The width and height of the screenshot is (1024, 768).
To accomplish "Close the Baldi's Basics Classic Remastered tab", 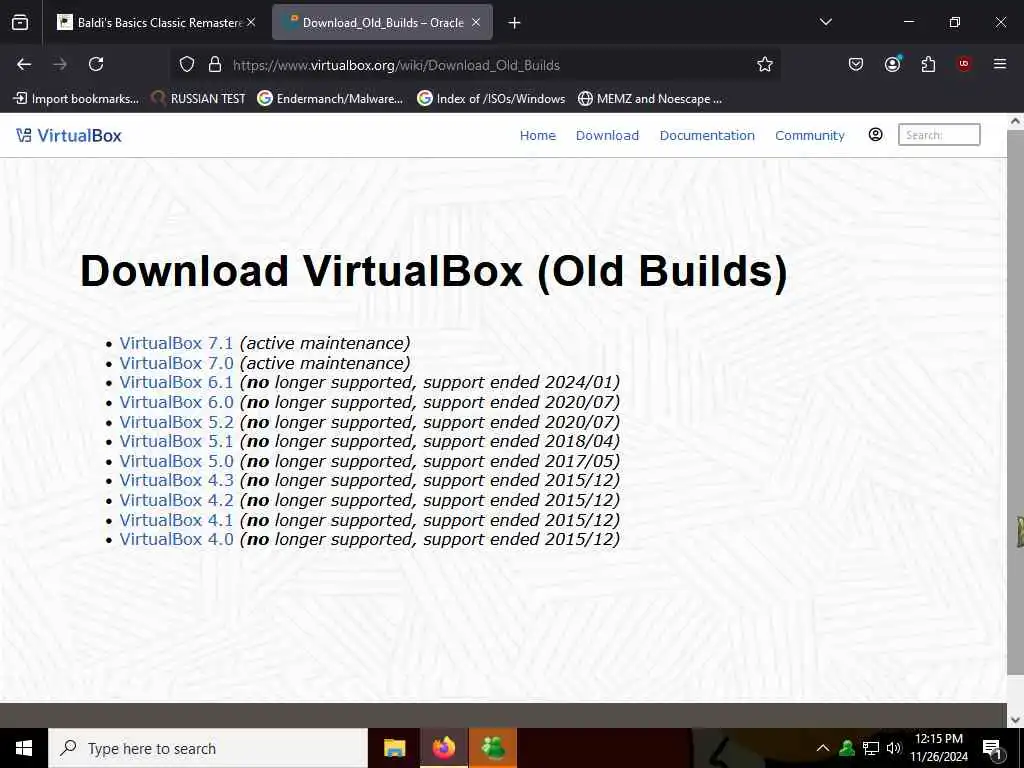I will pos(251,22).
